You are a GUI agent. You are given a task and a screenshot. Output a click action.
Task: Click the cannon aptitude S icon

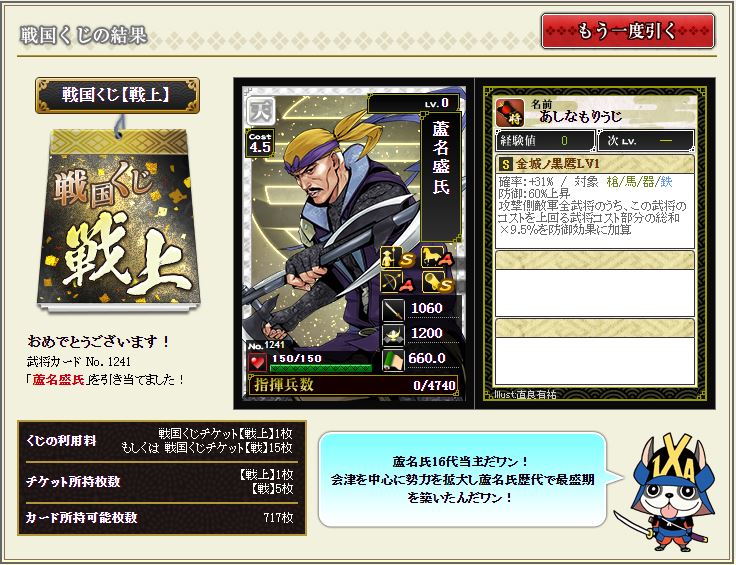click(437, 282)
